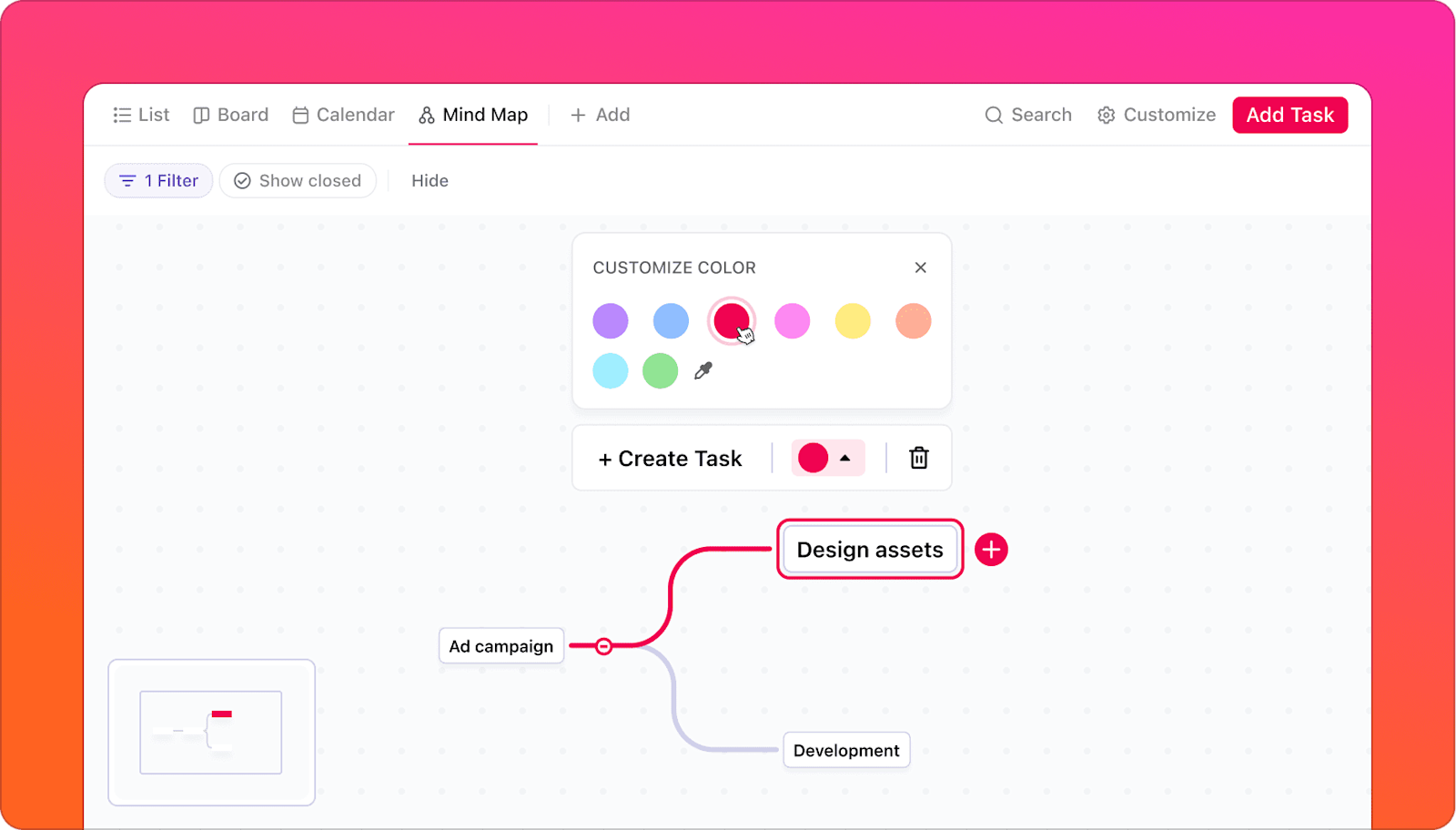Select the eyedropper color picker tool

[703, 370]
